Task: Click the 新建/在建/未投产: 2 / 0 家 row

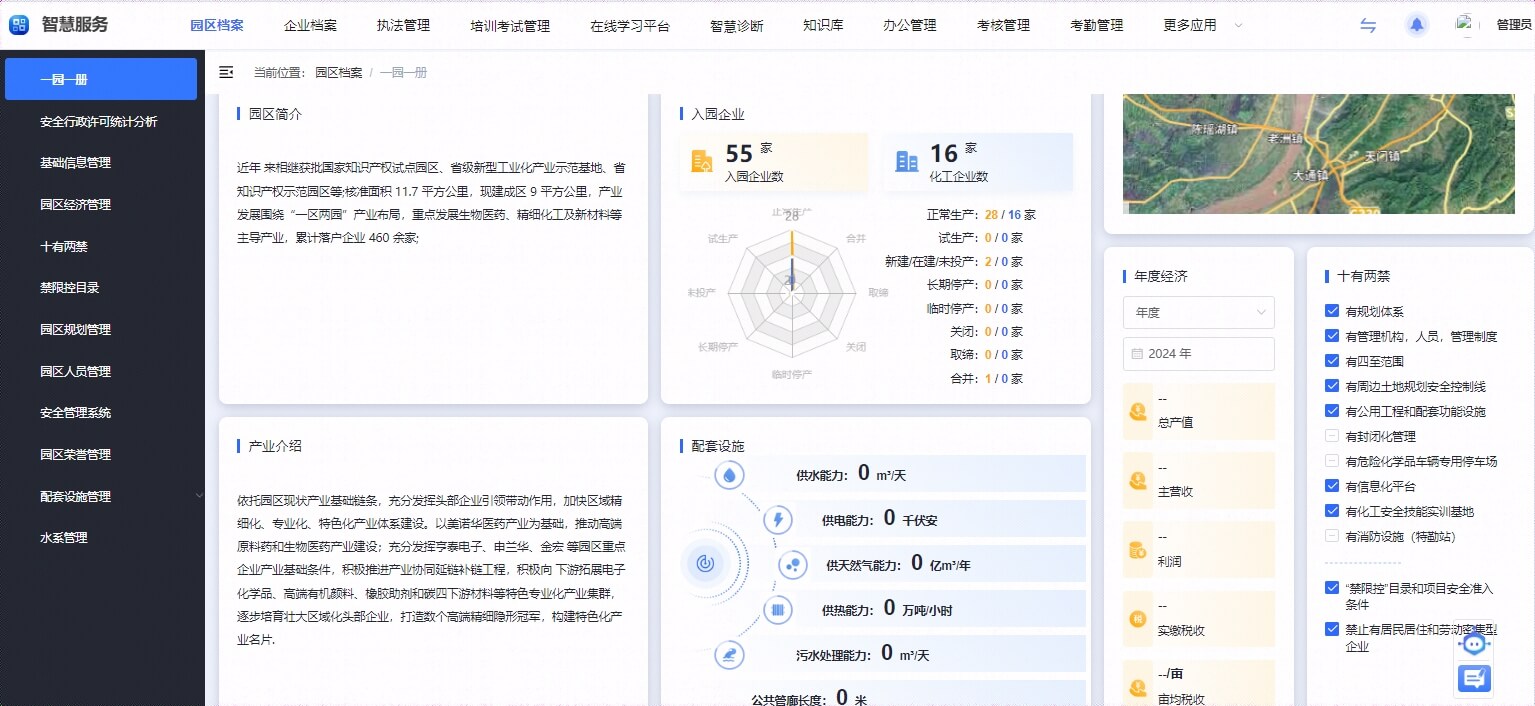Action: point(954,261)
